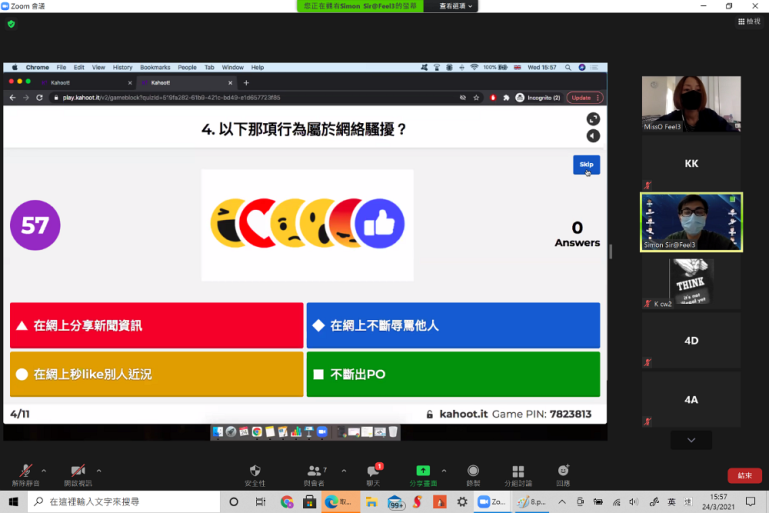Choose red answer 在網上分享新聞資訊

156,325
